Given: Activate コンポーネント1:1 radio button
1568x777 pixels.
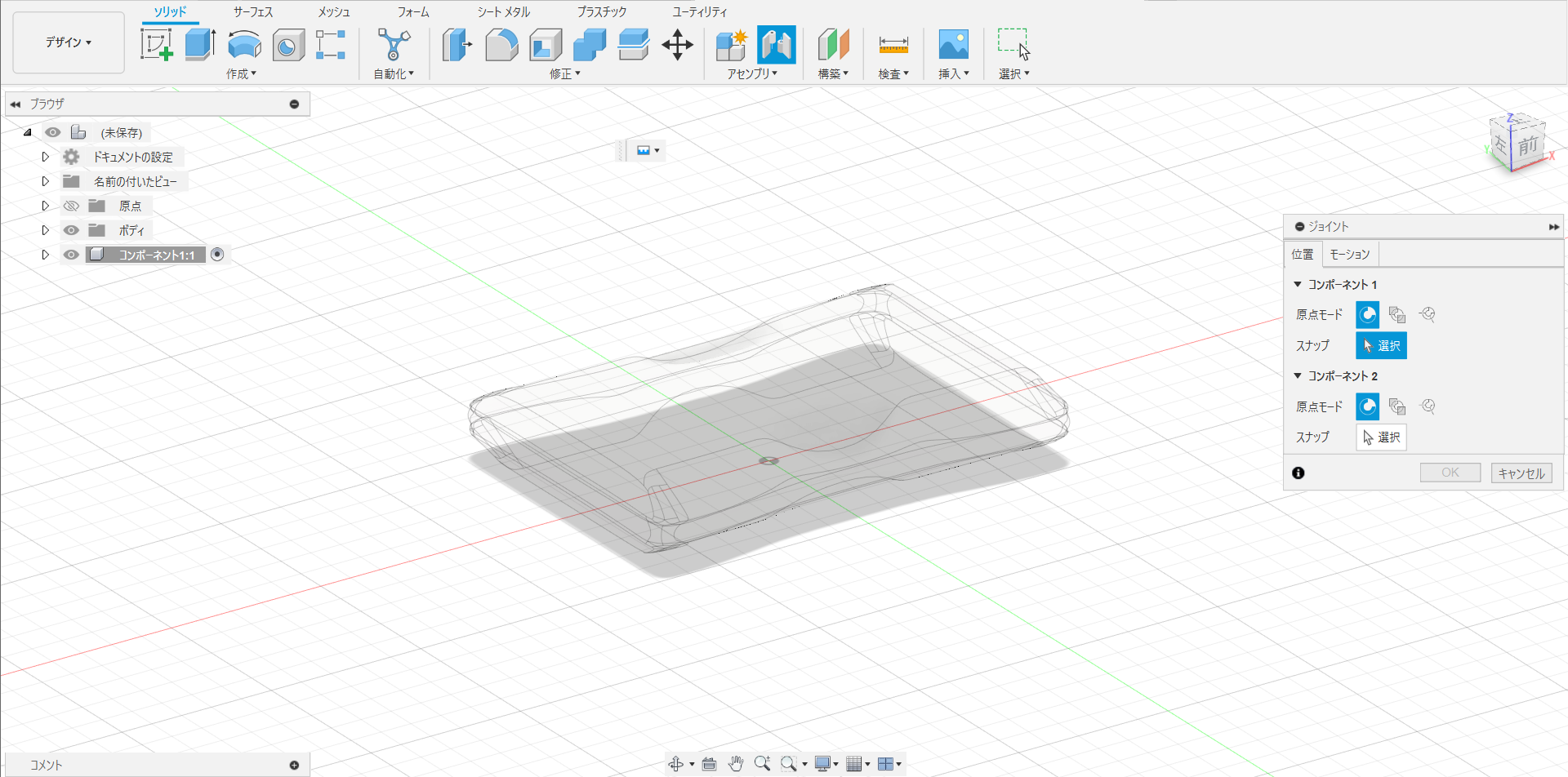Looking at the screenshot, I should (217, 255).
